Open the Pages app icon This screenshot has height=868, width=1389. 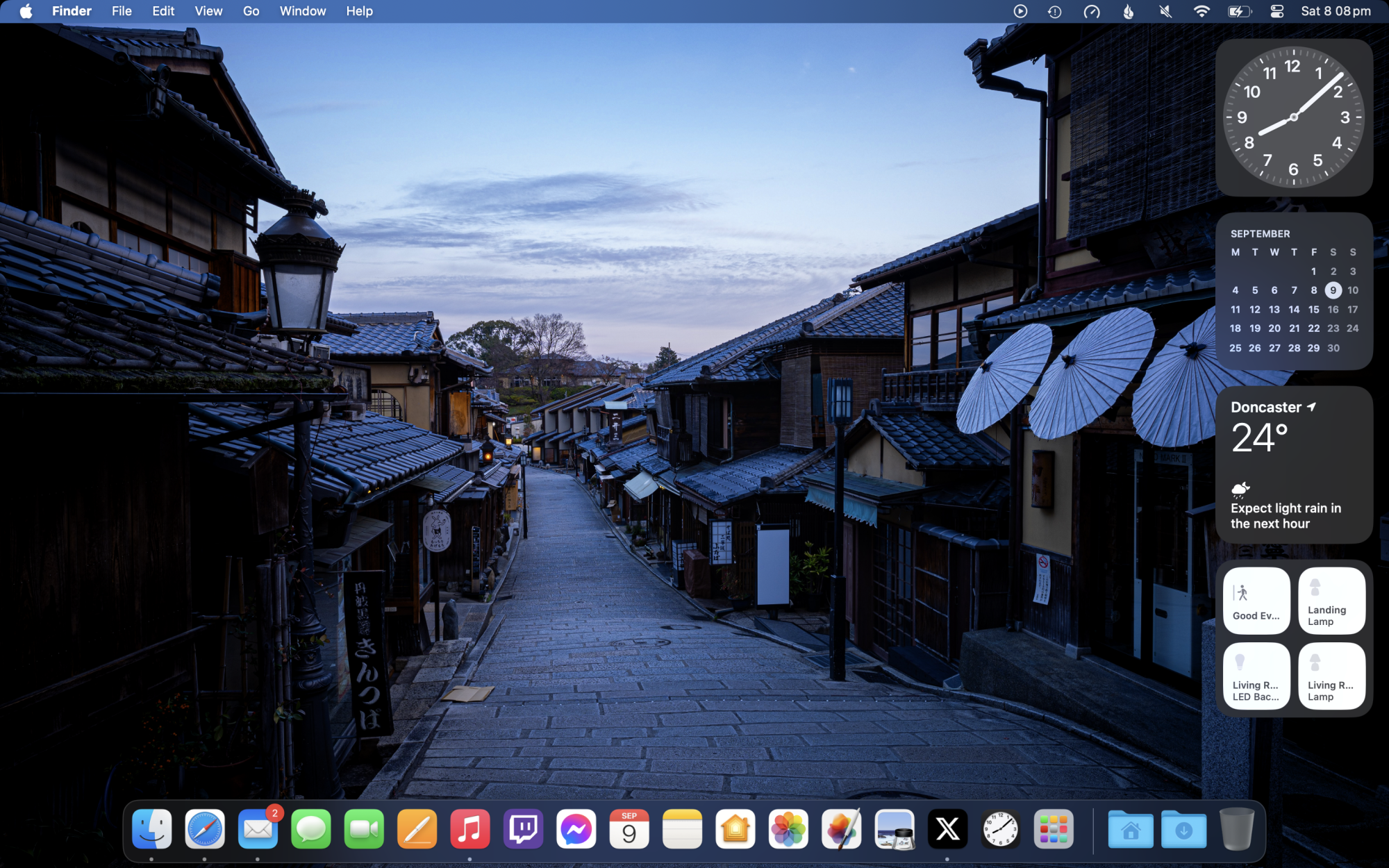(x=417, y=828)
